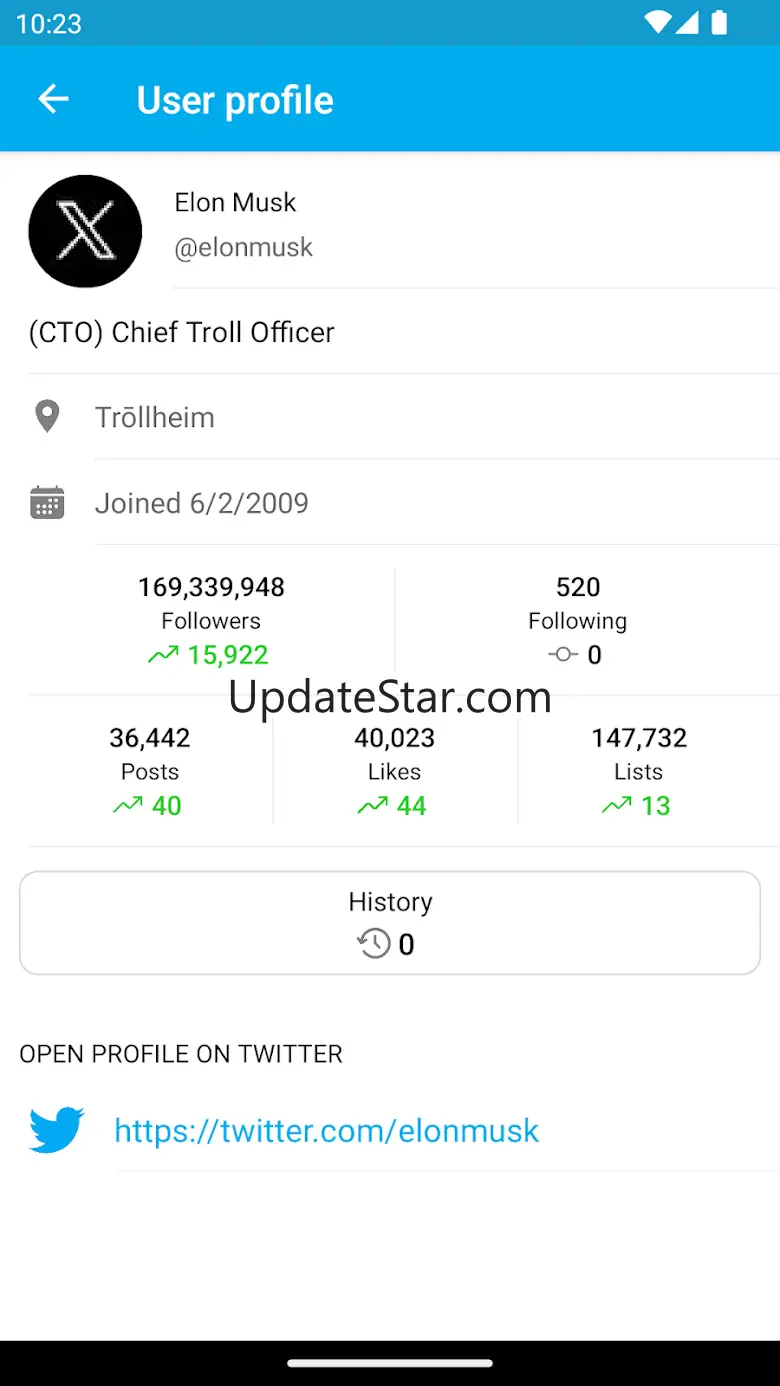
Task: Click the Lists trend arrow icon
Action: pos(617,806)
